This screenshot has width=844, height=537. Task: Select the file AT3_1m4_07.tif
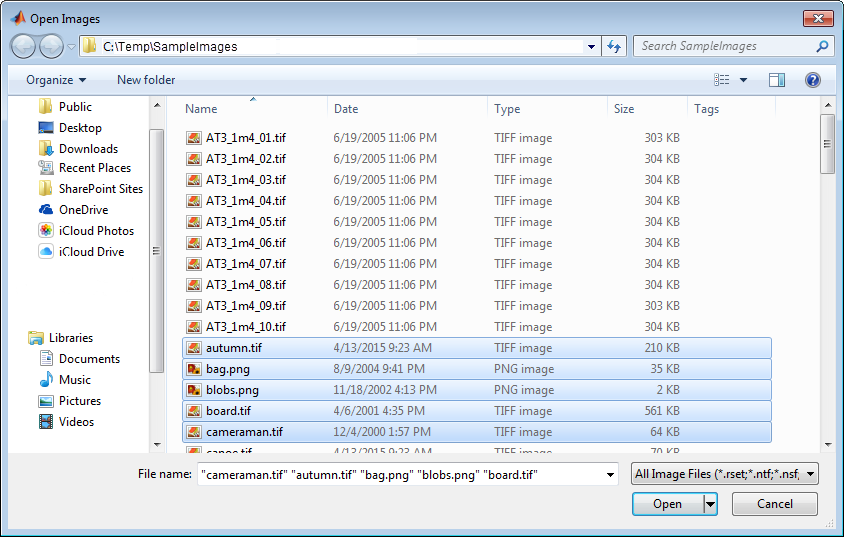pos(246,264)
